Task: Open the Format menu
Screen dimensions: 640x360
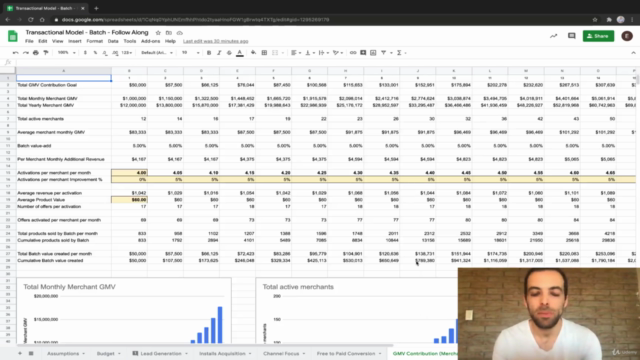Action: [x=94, y=41]
